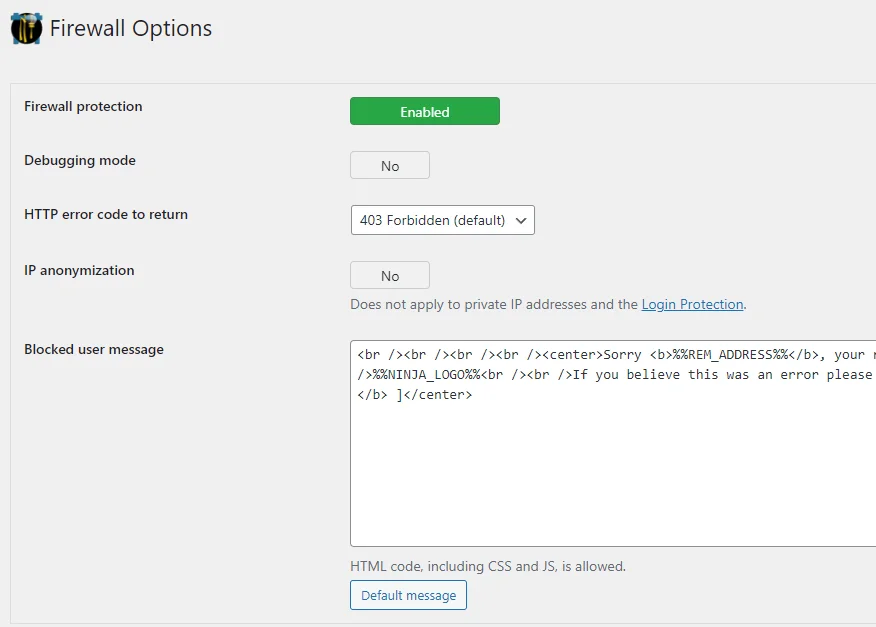
Task: Toggle the Firewall protection Enabled switch
Action: coord(424,112)
